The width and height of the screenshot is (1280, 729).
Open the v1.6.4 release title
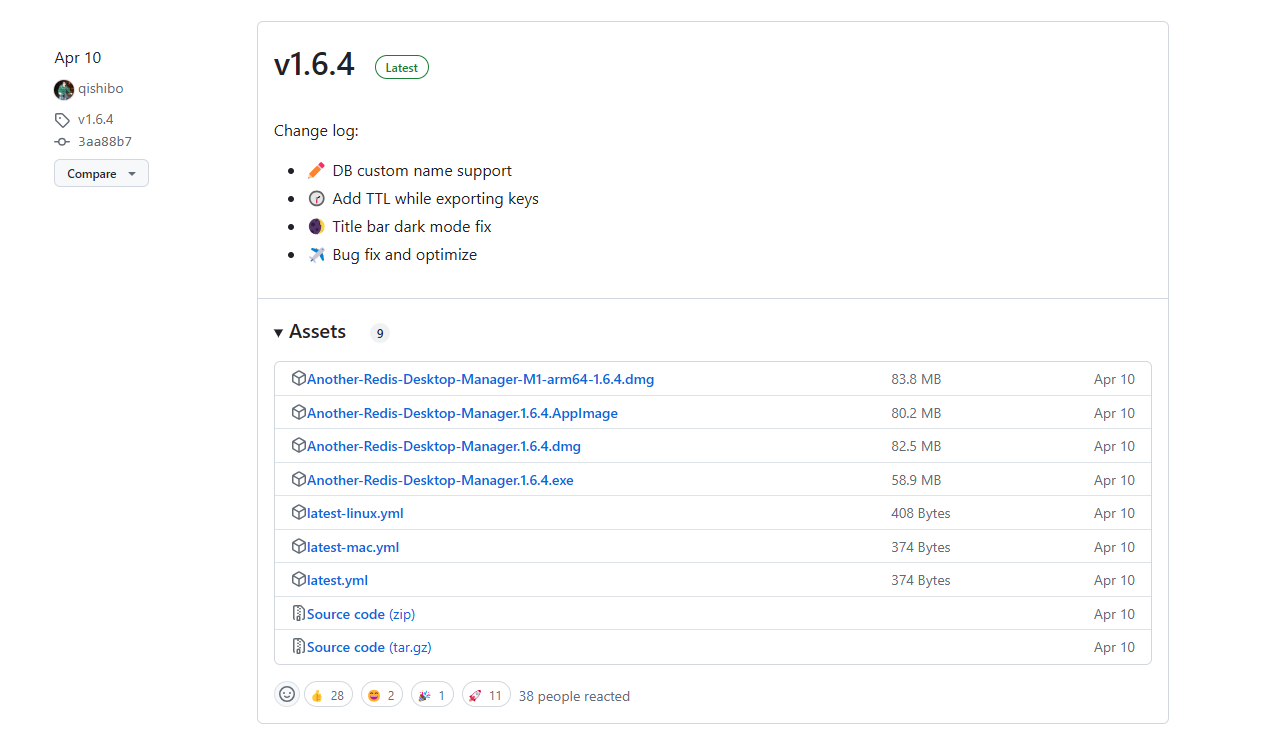coord(314,64)
